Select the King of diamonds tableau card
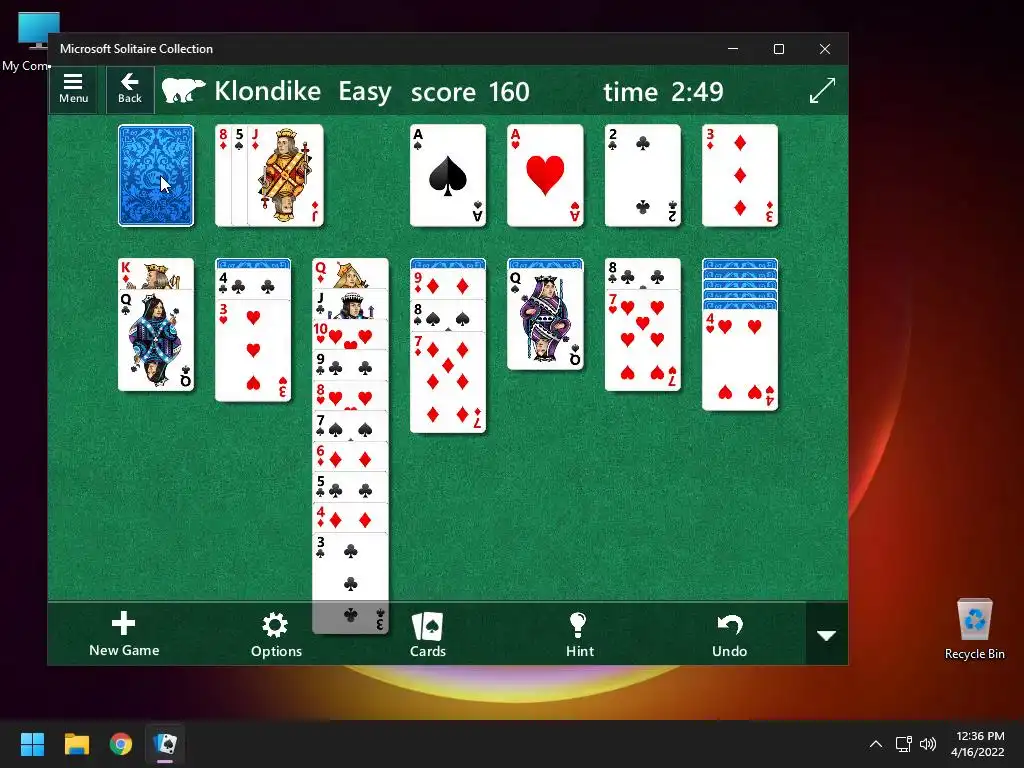Image resolution: width=1024 pixels, height=768 pixels. [x=156, y=274]
